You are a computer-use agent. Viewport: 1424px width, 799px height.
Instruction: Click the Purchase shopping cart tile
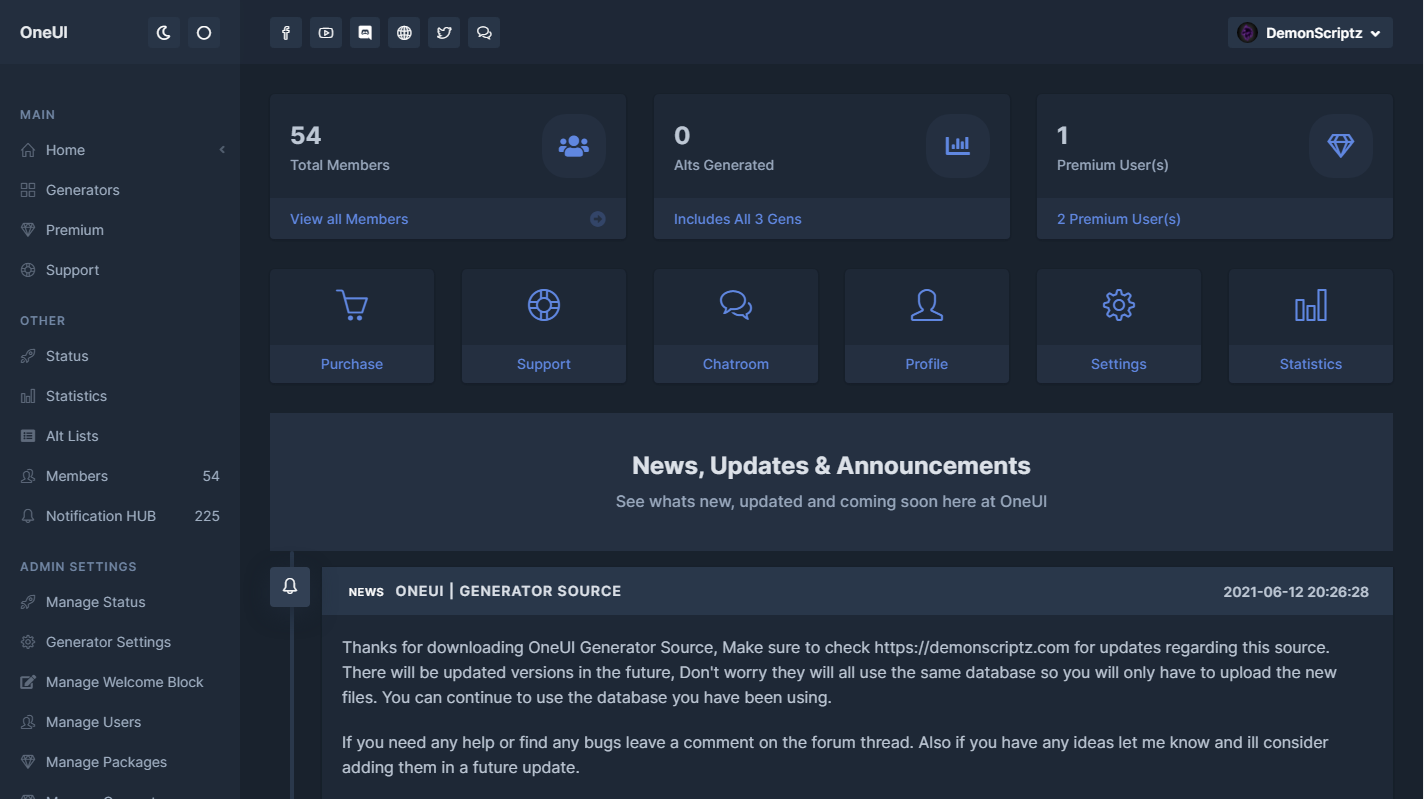point(352,325)
